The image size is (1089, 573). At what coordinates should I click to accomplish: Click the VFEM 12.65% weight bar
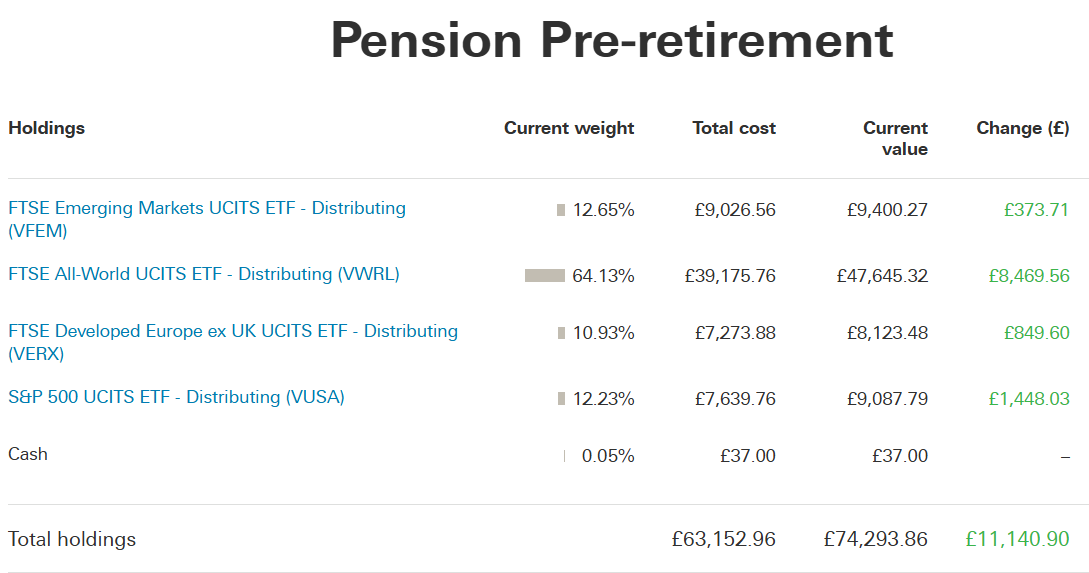click(561, 210)
